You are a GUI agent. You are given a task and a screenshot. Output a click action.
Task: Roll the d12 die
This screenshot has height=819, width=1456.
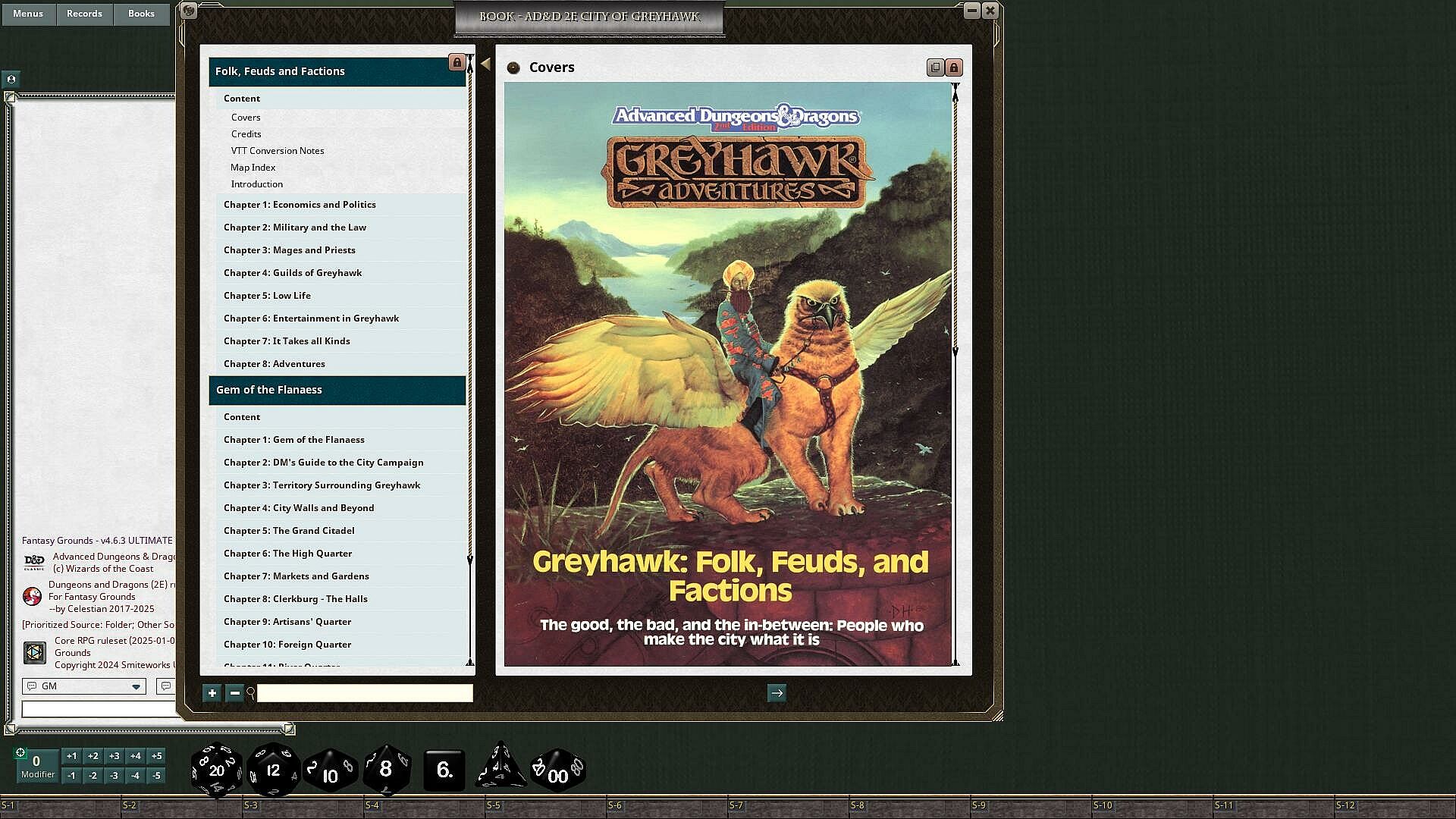[x=273, y=770]
